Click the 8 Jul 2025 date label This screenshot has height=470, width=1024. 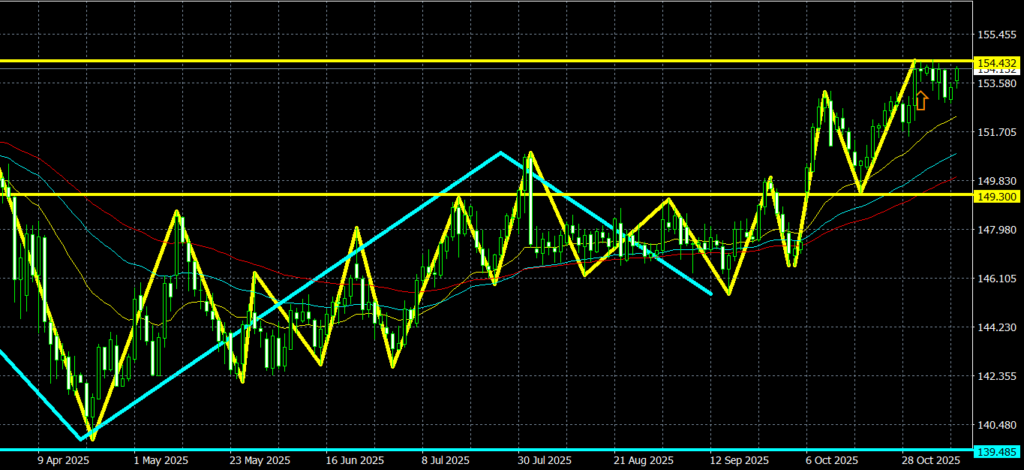click(448, 460)
